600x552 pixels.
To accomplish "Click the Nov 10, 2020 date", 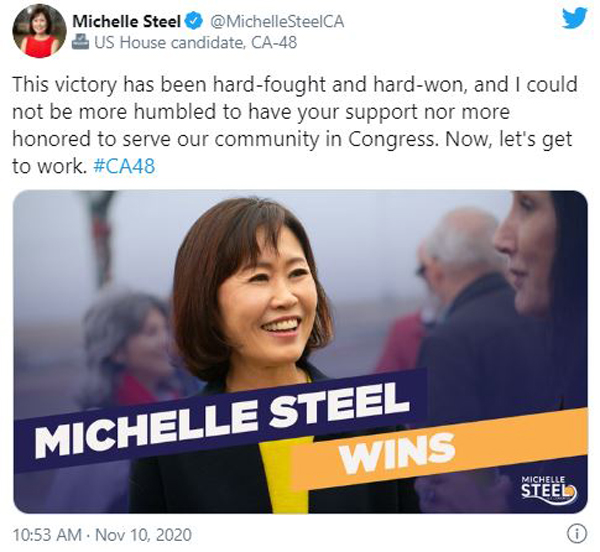I will point(143,534).
